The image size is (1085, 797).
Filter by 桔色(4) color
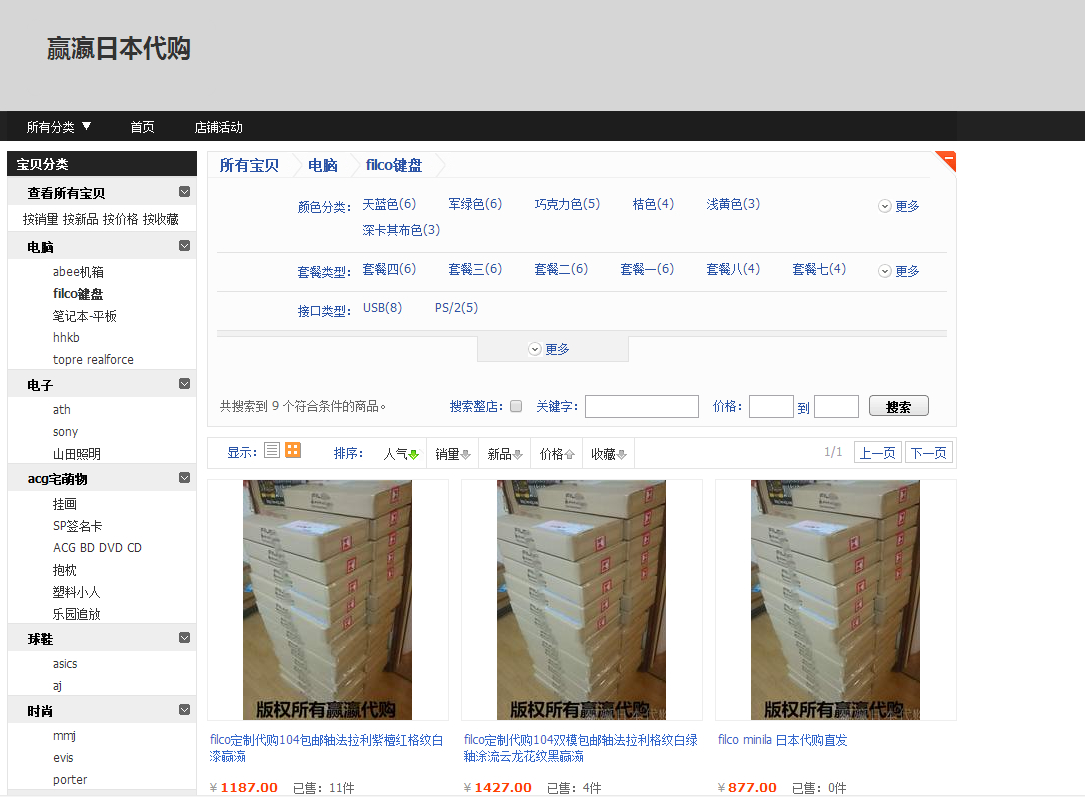(x=653, y=204)
